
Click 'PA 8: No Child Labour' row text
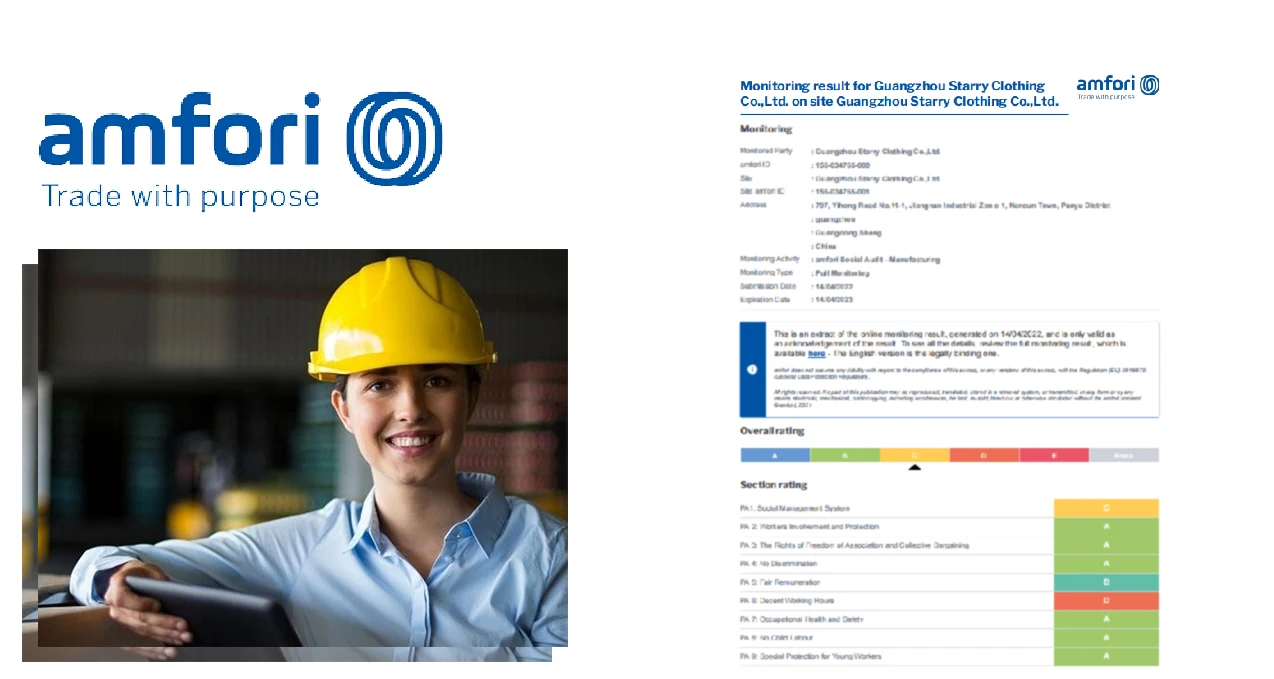coord(776,638)
